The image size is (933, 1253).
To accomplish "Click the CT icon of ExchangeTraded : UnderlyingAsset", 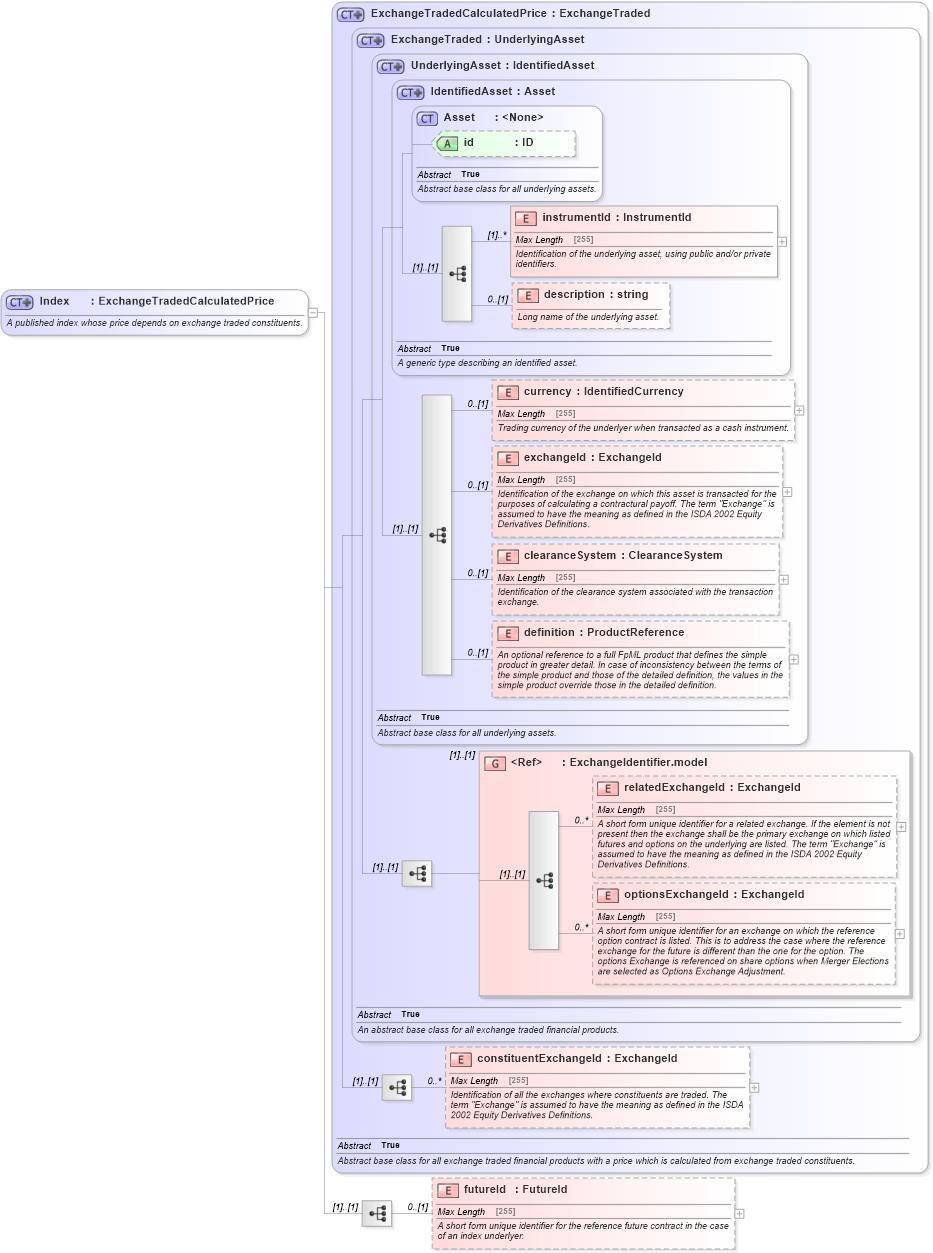I will (370, 40).
